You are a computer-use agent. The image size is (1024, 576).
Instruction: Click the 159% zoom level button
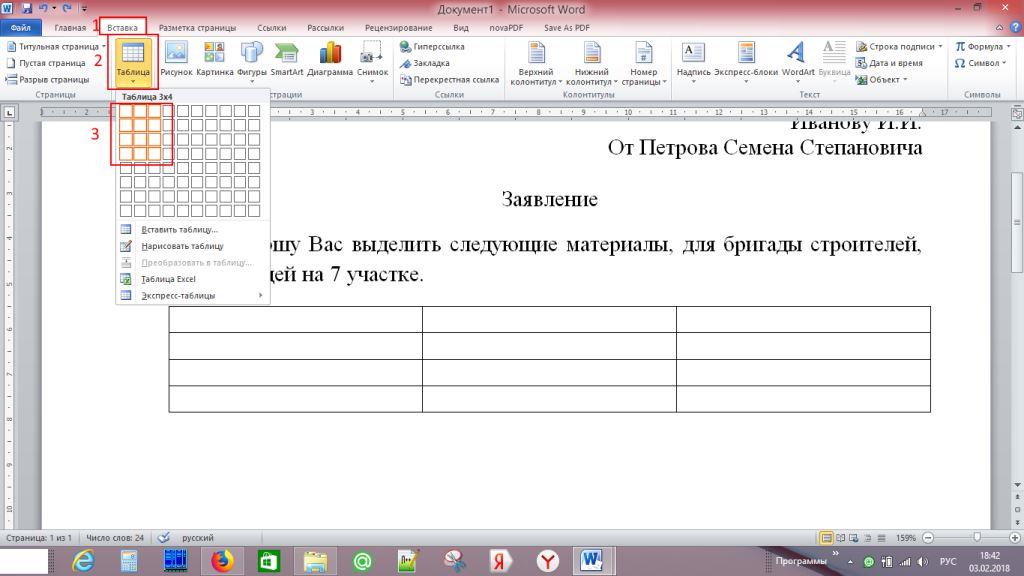pyautogui.click(x=905, y=538)
